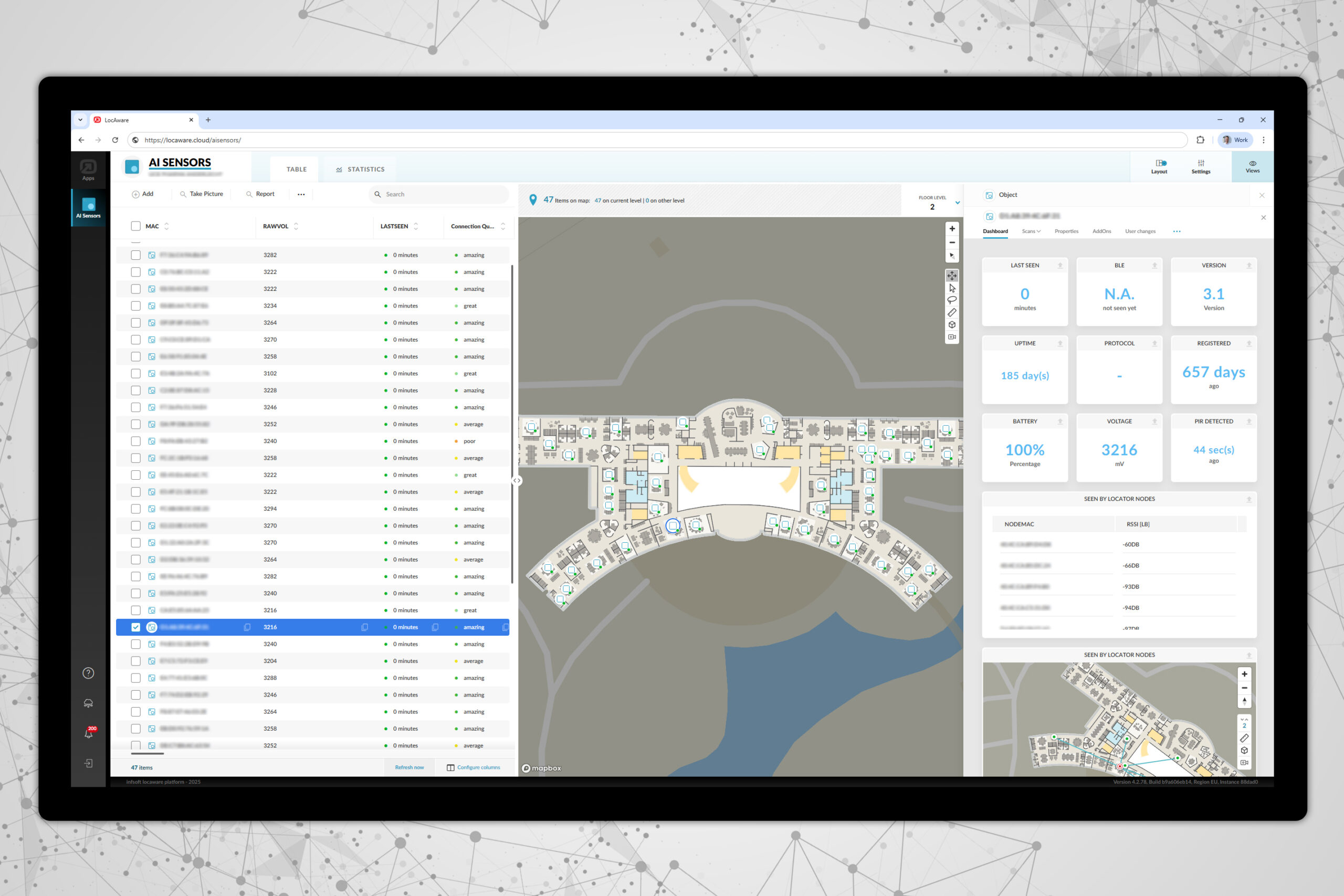The height and width of the screenshot is (896, 1344).
Task: Activate the ruler measure tool on the main map
Action: pyautogui.click(x=951, y=312)
